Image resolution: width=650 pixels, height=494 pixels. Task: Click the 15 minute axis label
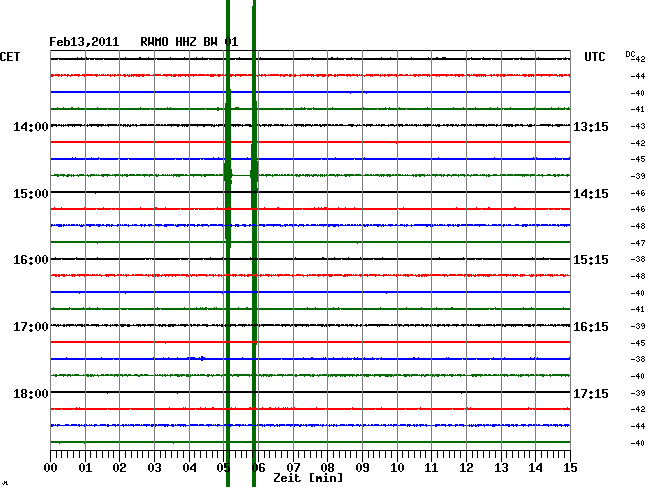click(570, 468)
